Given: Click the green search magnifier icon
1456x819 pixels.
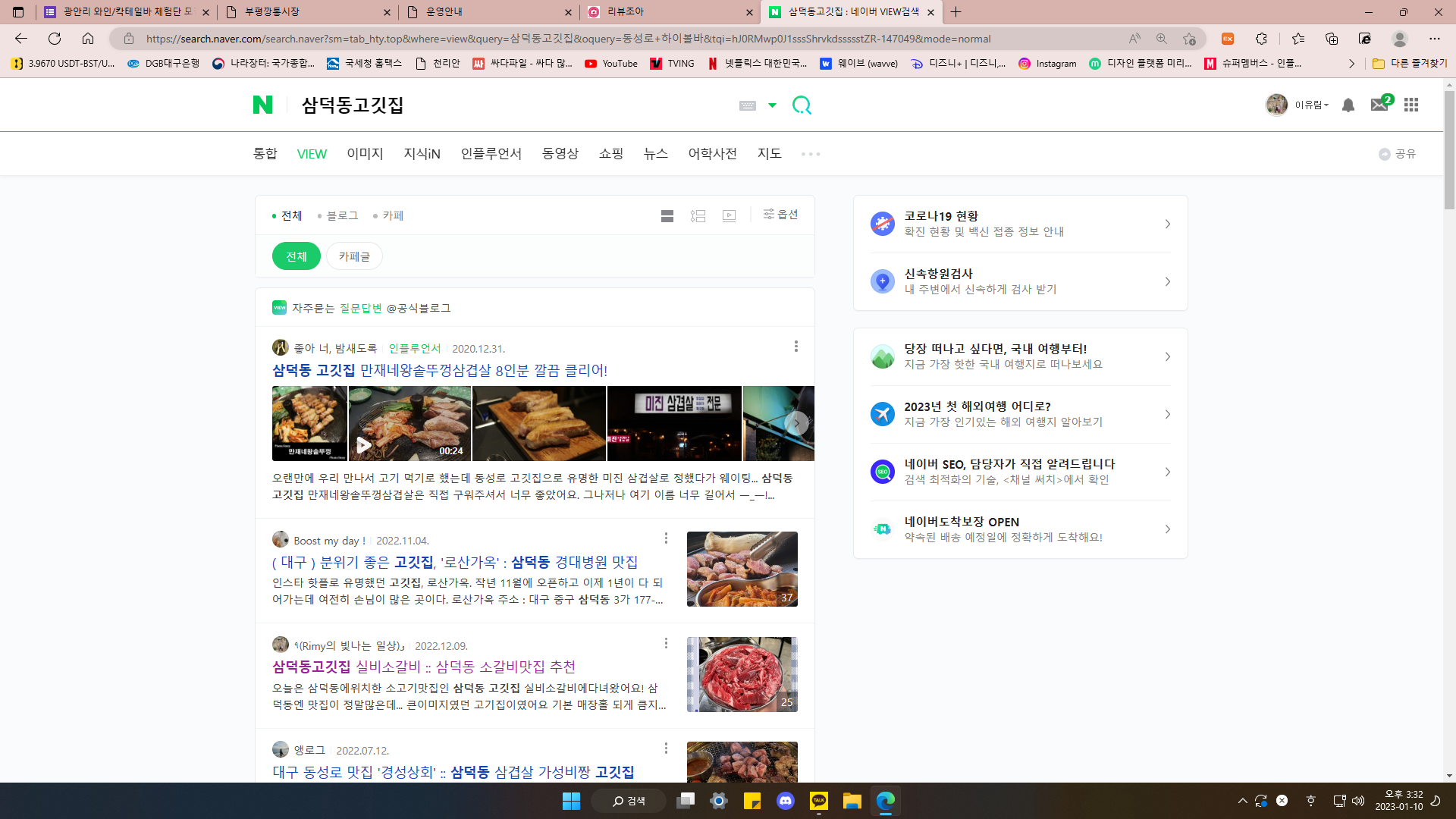Looking at the screenshot, I should (802, 105).
